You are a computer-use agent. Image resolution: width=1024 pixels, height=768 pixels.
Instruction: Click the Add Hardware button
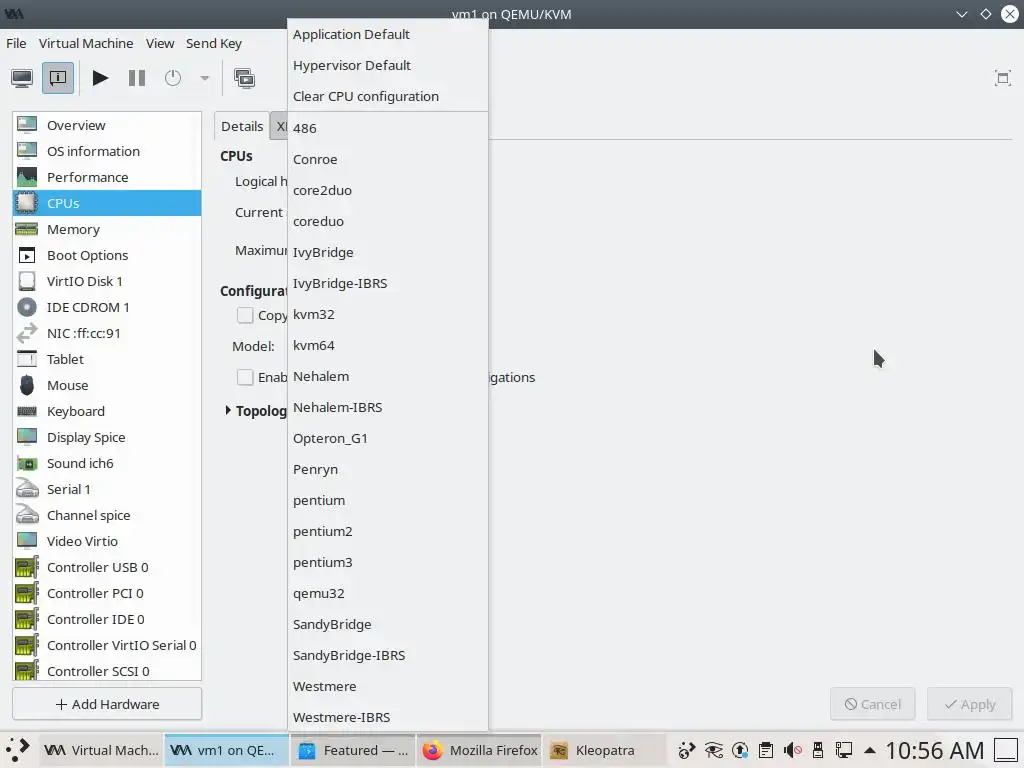[107, 704]
